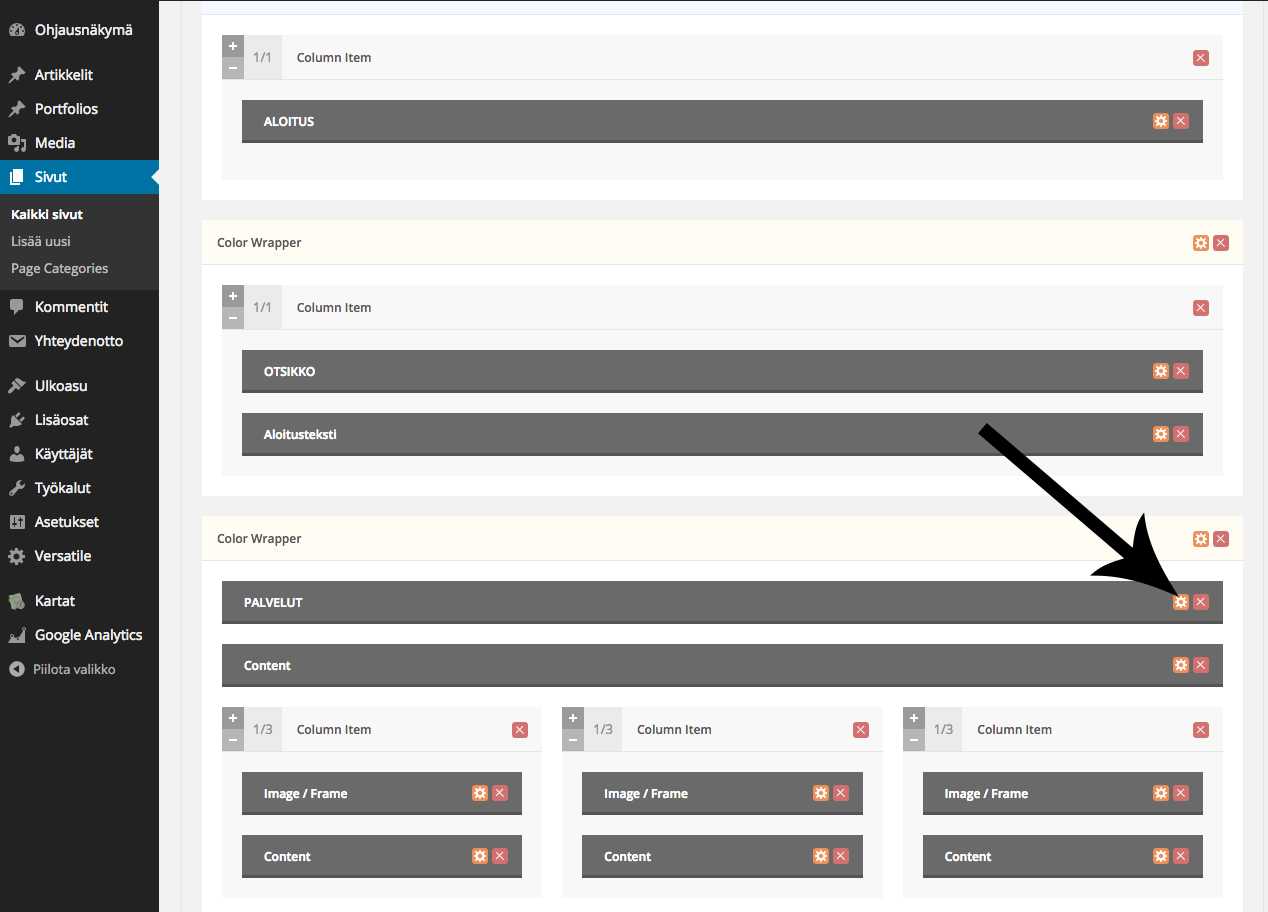
Task: Open Page Categories submenu link
Action: click(x=60, y=268)
